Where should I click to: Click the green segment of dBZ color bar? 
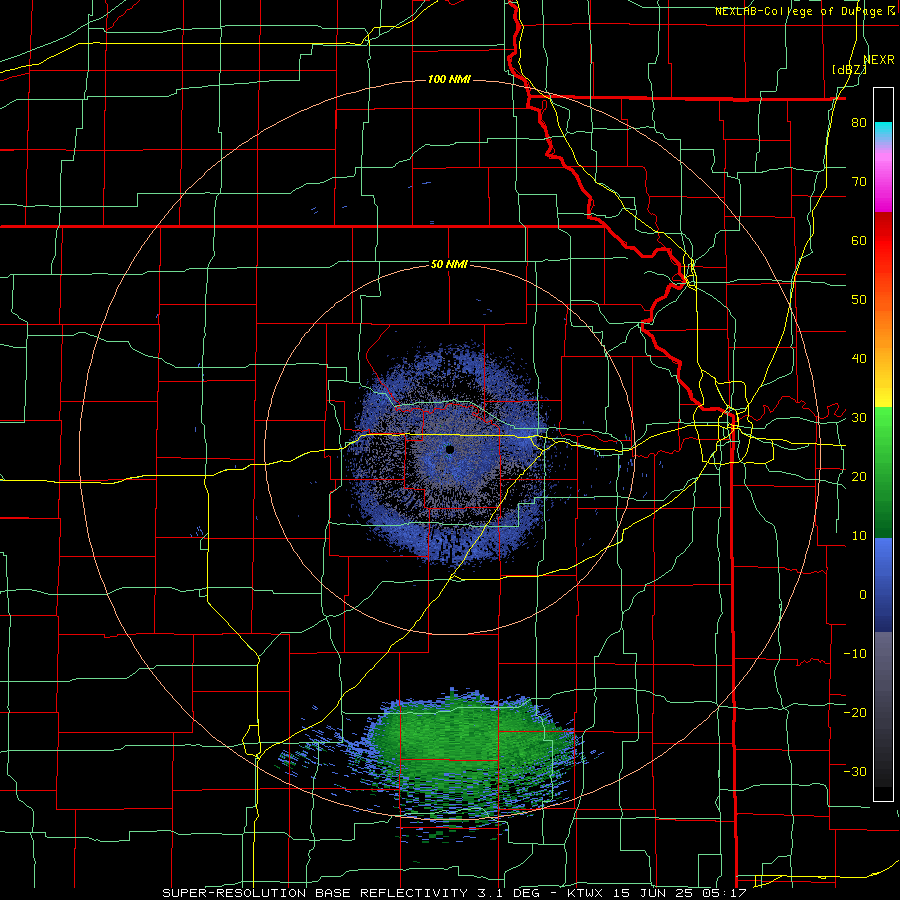pyautogui.click(x=883, y=472)
